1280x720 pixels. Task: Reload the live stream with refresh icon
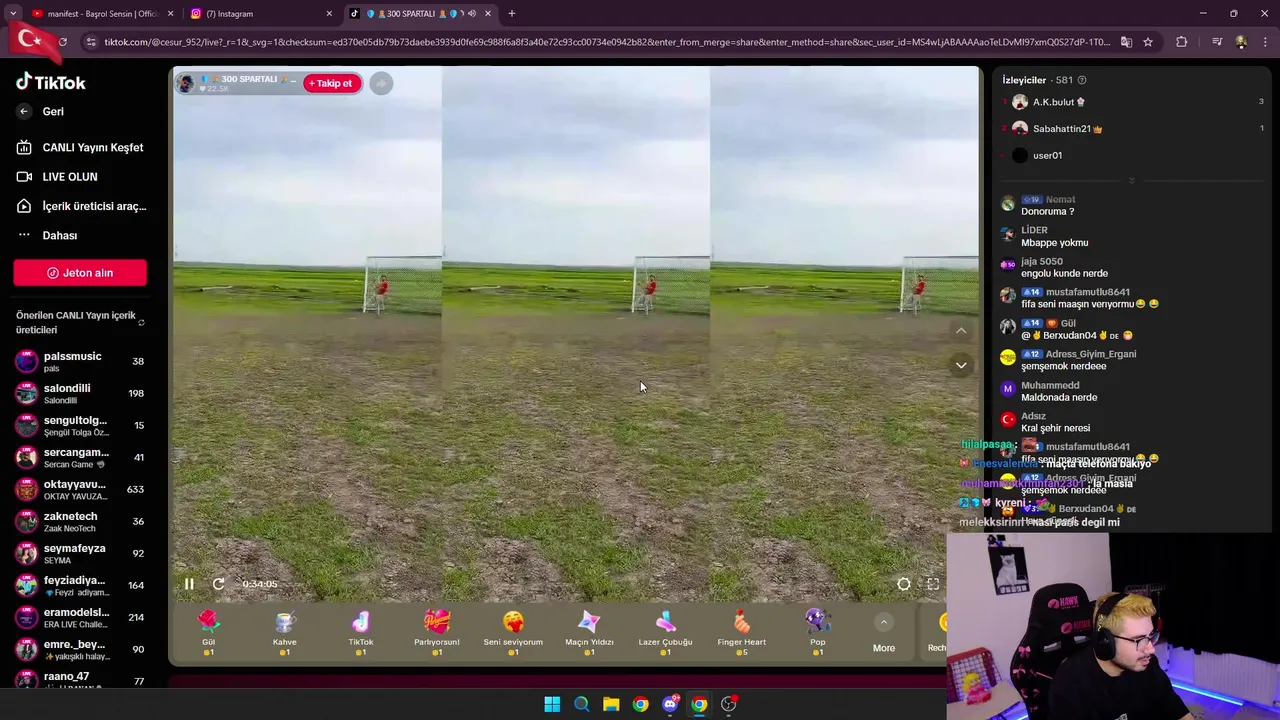[218, 584]
